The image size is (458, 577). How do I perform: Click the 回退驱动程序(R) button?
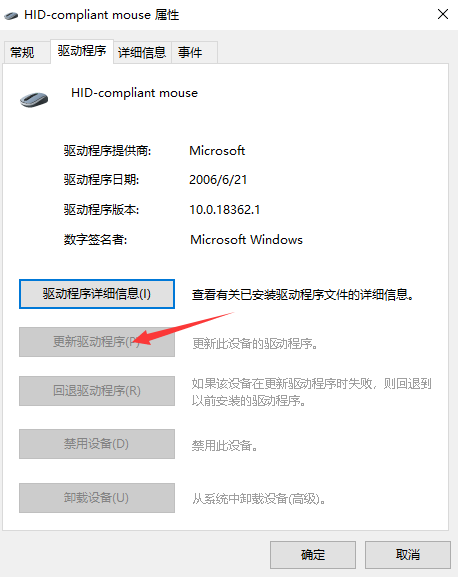point(97,391)
